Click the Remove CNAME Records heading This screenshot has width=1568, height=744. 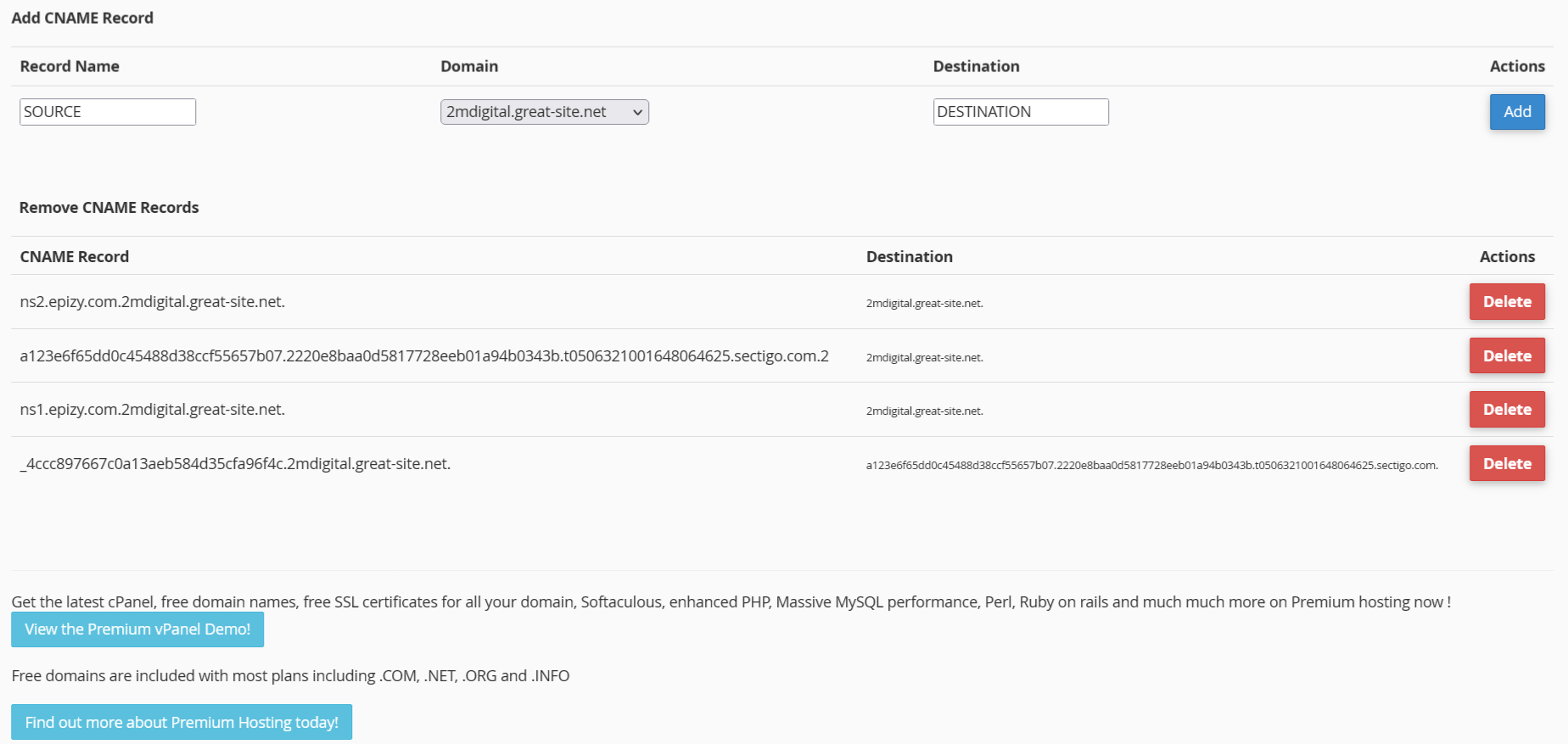click(x=109, y=208)
